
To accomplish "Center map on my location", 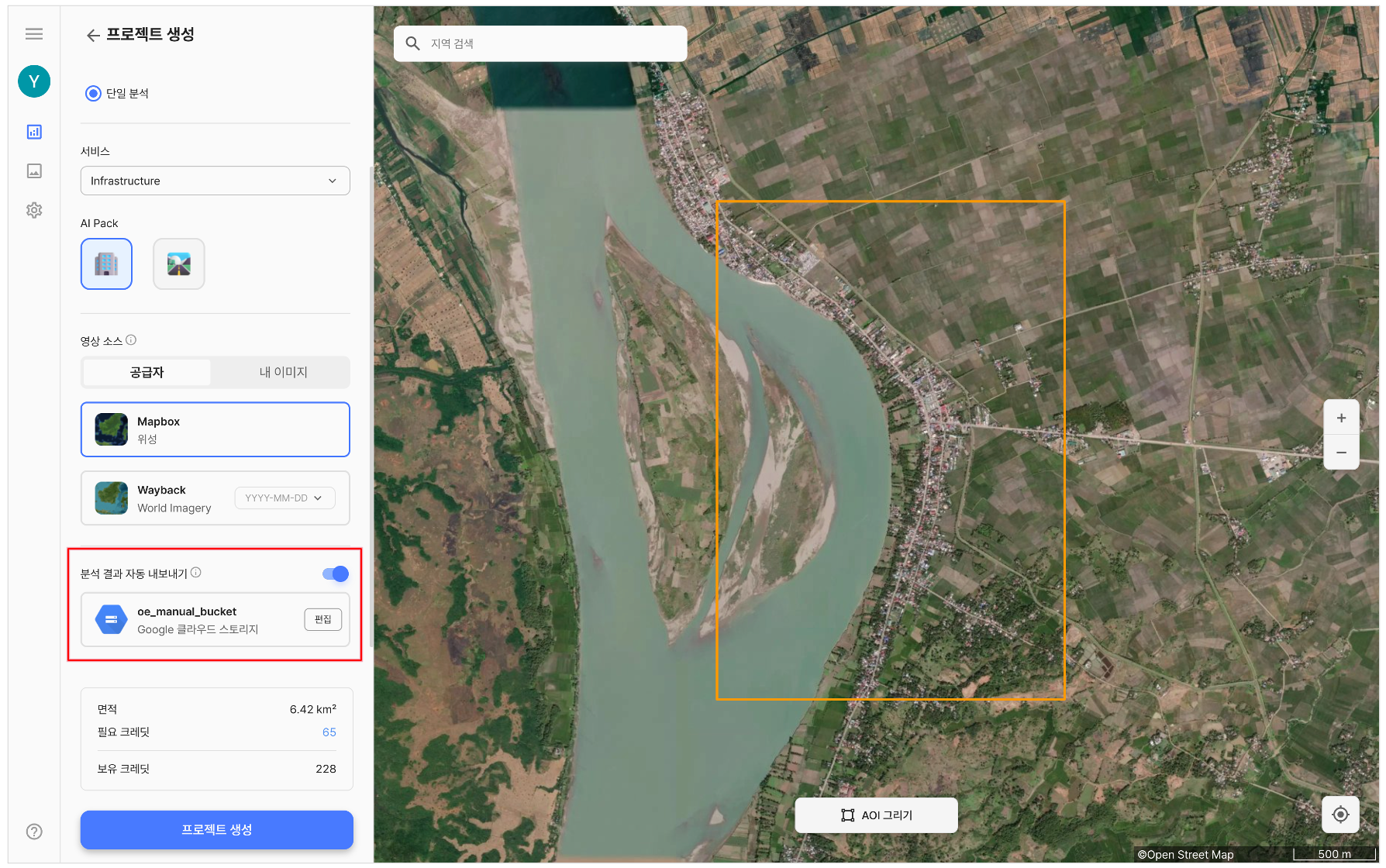I will 1340,815.
